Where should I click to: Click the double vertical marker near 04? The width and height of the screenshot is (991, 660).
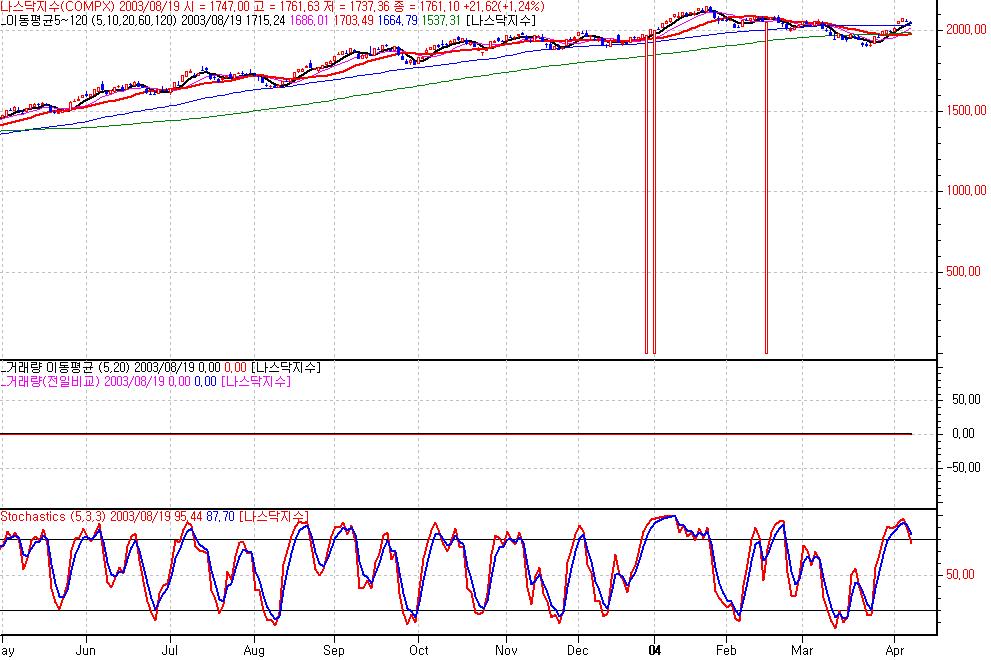[650, 200]
